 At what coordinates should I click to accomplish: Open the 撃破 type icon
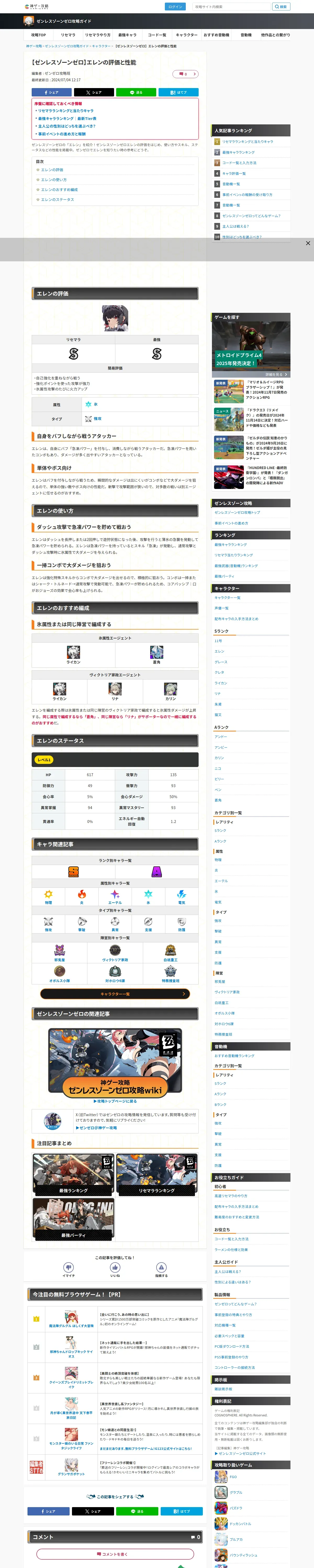coord(82,921)
